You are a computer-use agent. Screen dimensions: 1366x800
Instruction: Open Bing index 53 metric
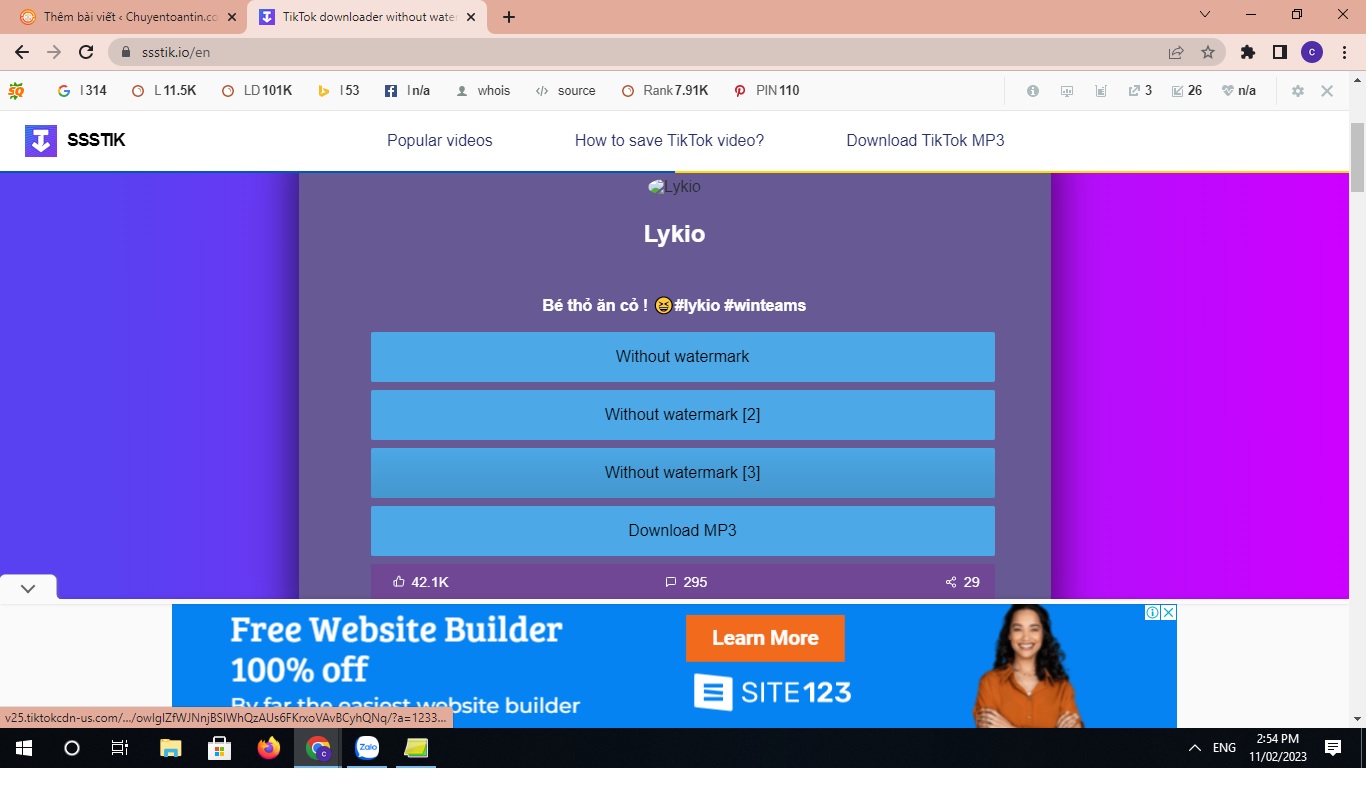point(339,91)
